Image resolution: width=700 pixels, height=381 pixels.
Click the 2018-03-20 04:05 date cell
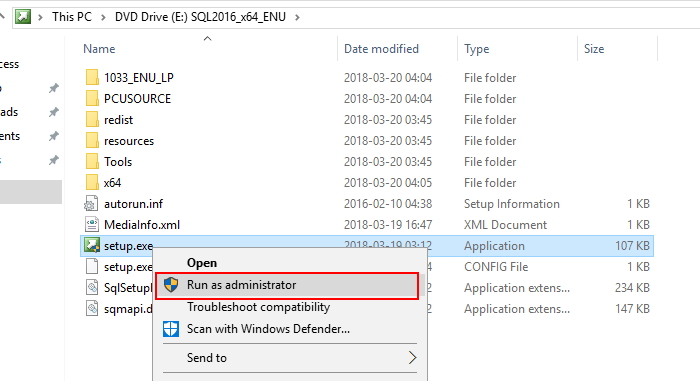(x=388, y=183)
